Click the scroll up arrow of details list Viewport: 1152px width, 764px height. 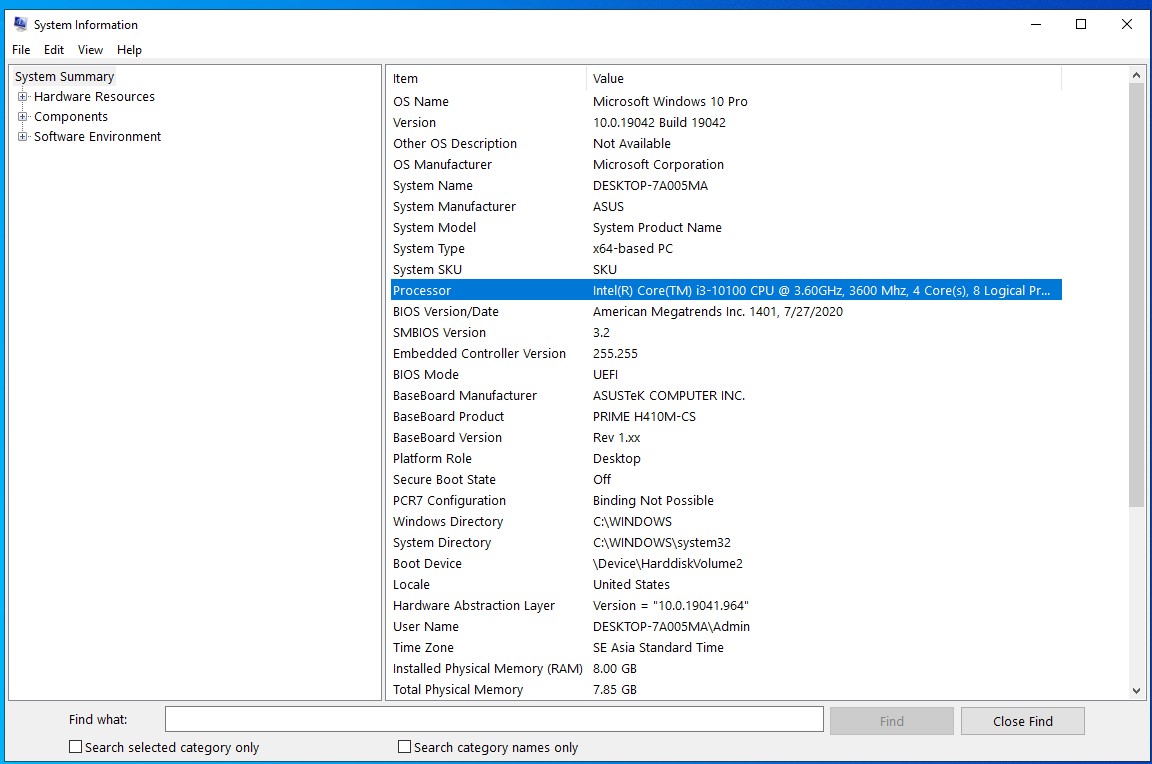(1136, 76)
